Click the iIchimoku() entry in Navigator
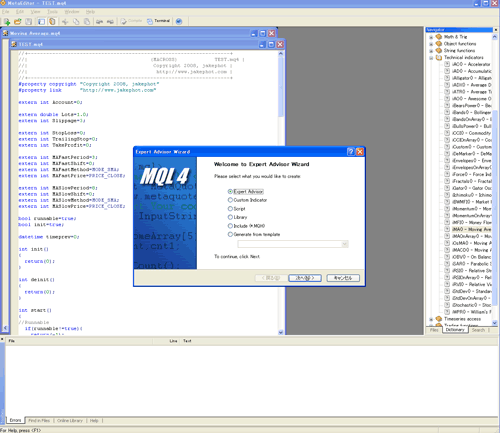Screen dimensions: 500x433 coord(471,195)
